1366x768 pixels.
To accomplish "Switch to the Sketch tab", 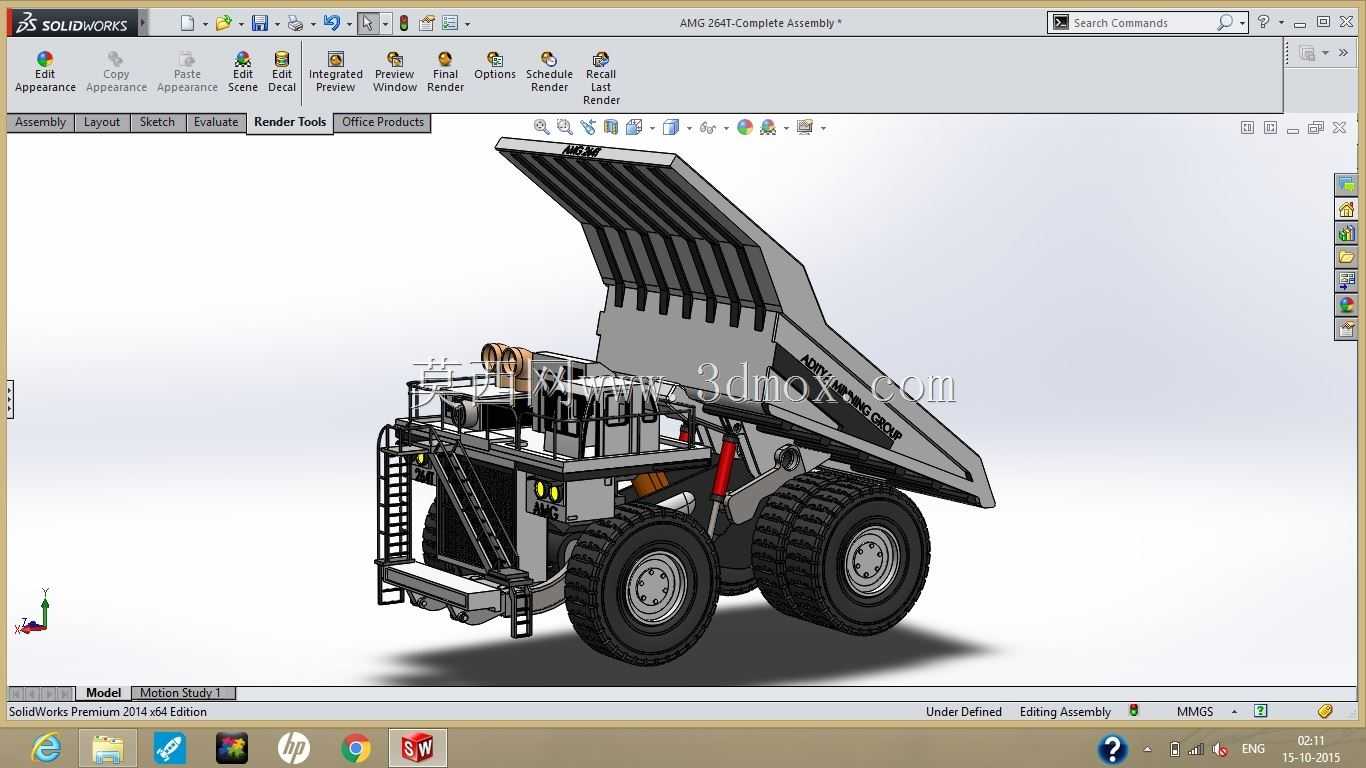I will (157, 122).
